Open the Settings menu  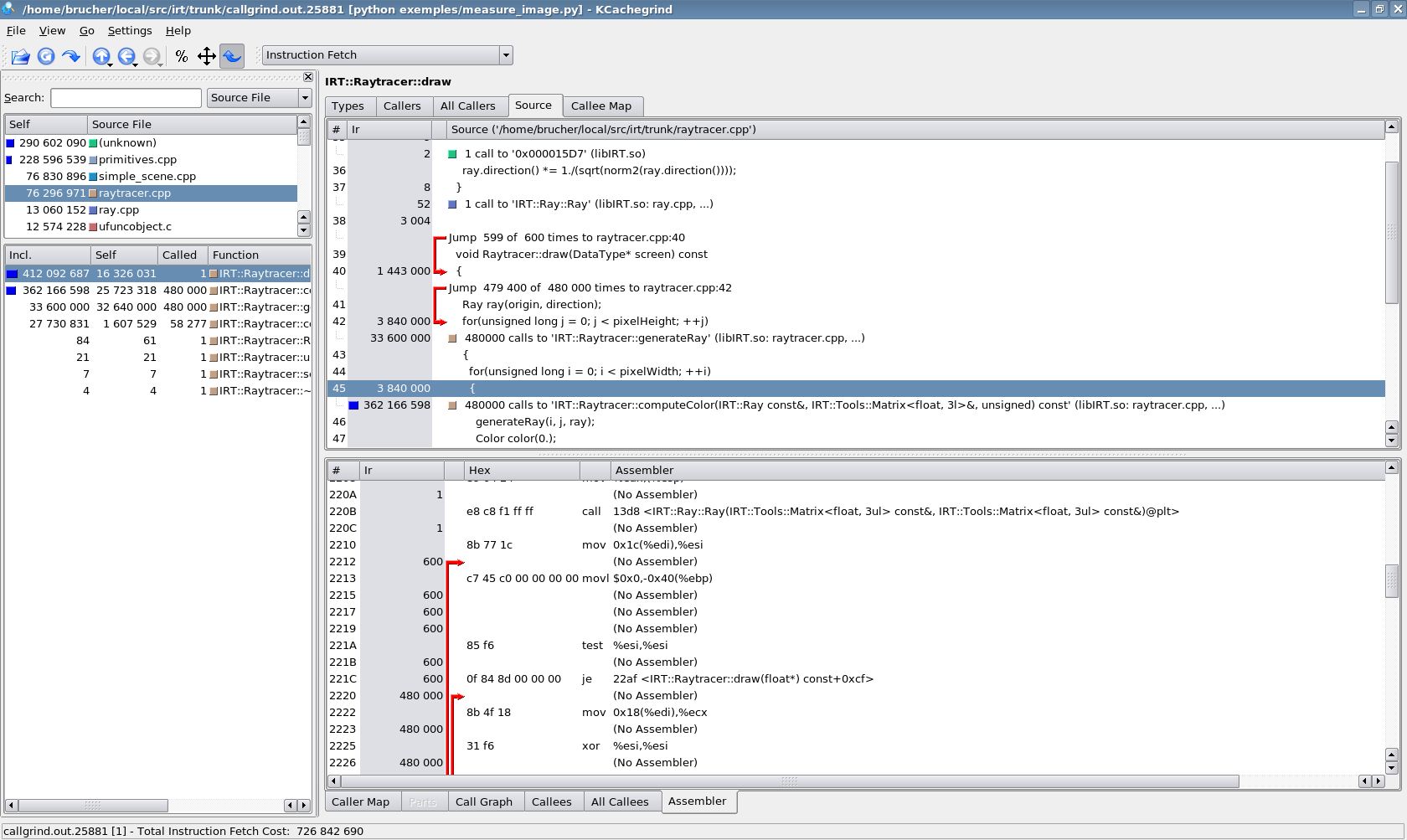(130, 30)
